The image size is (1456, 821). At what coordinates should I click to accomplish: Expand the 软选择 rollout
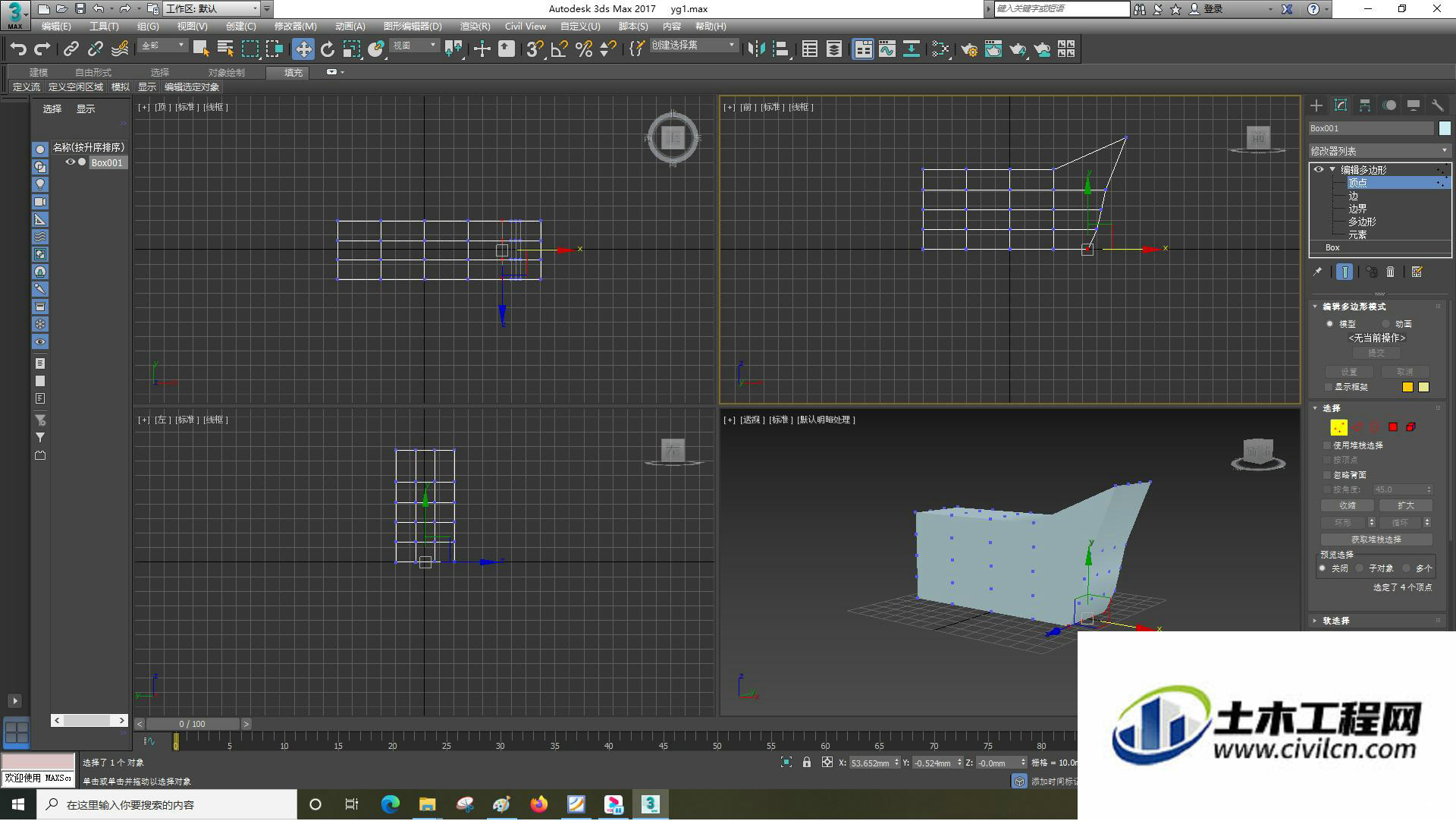pos(1315,621)
